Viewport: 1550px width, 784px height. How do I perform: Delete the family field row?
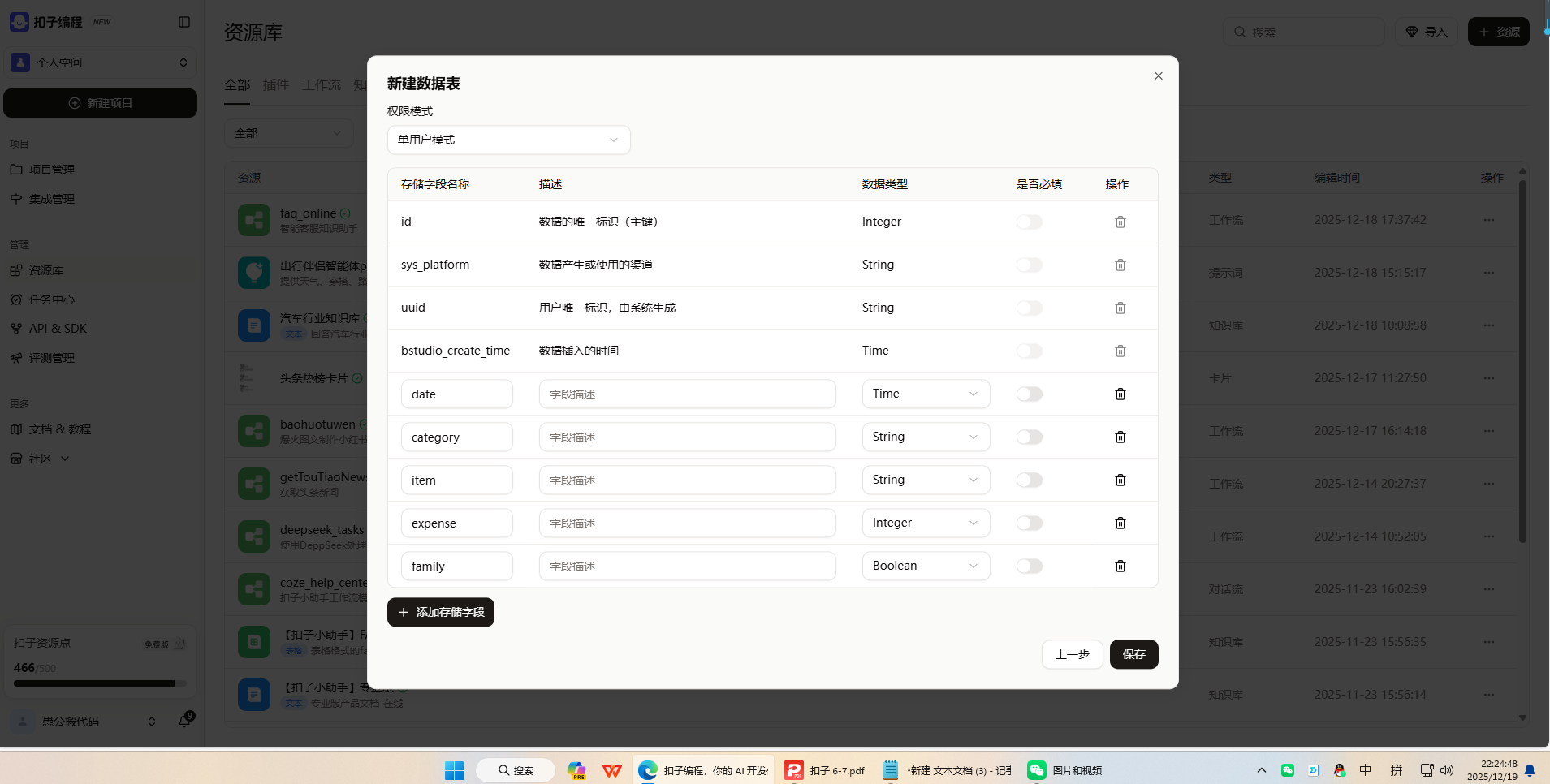click(1120, 566)
